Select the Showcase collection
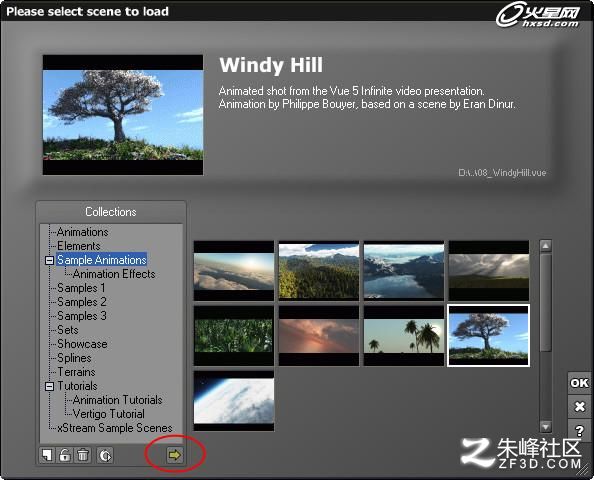 pyautogui.click(x=82, y=344)
